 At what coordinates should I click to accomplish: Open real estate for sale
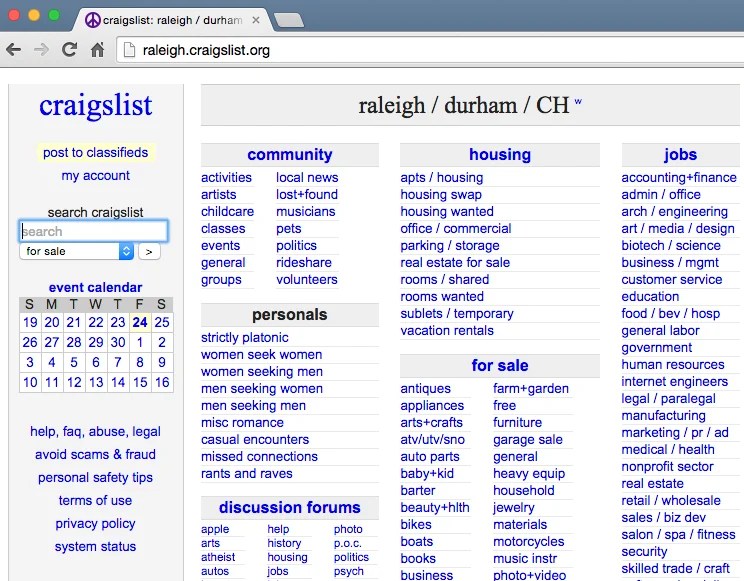tap(455, 262)
